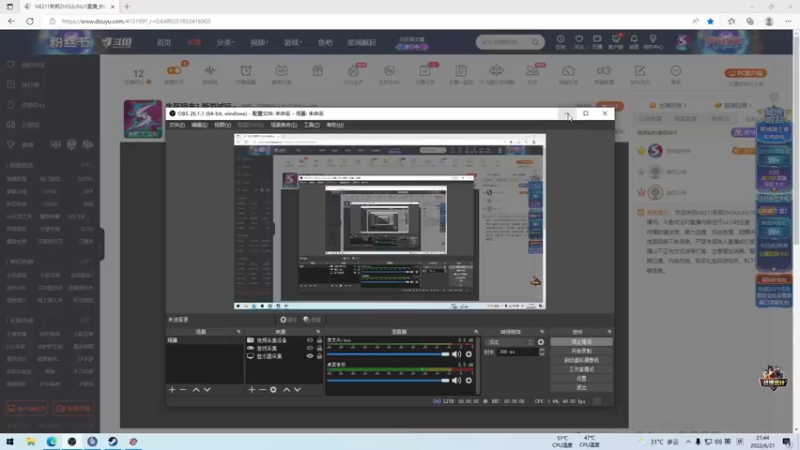Open the 视图(V) menu in OBS
The width and height of the screenshot is (800, 450).
(222, 125)
